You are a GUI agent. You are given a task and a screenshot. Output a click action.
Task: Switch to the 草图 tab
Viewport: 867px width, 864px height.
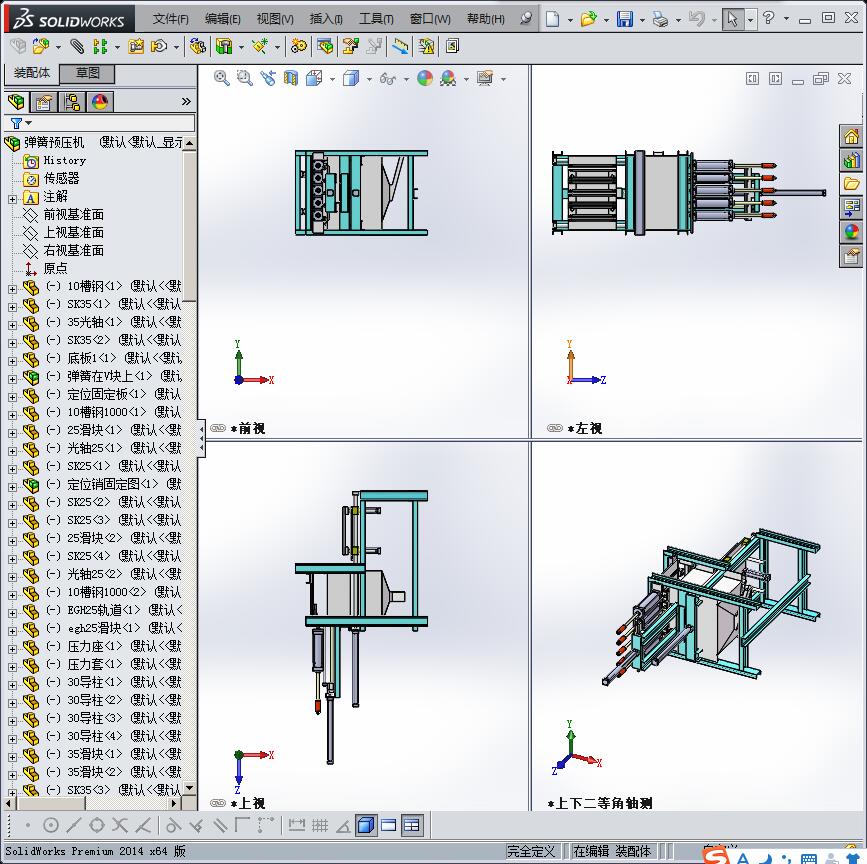click(88, 73)
